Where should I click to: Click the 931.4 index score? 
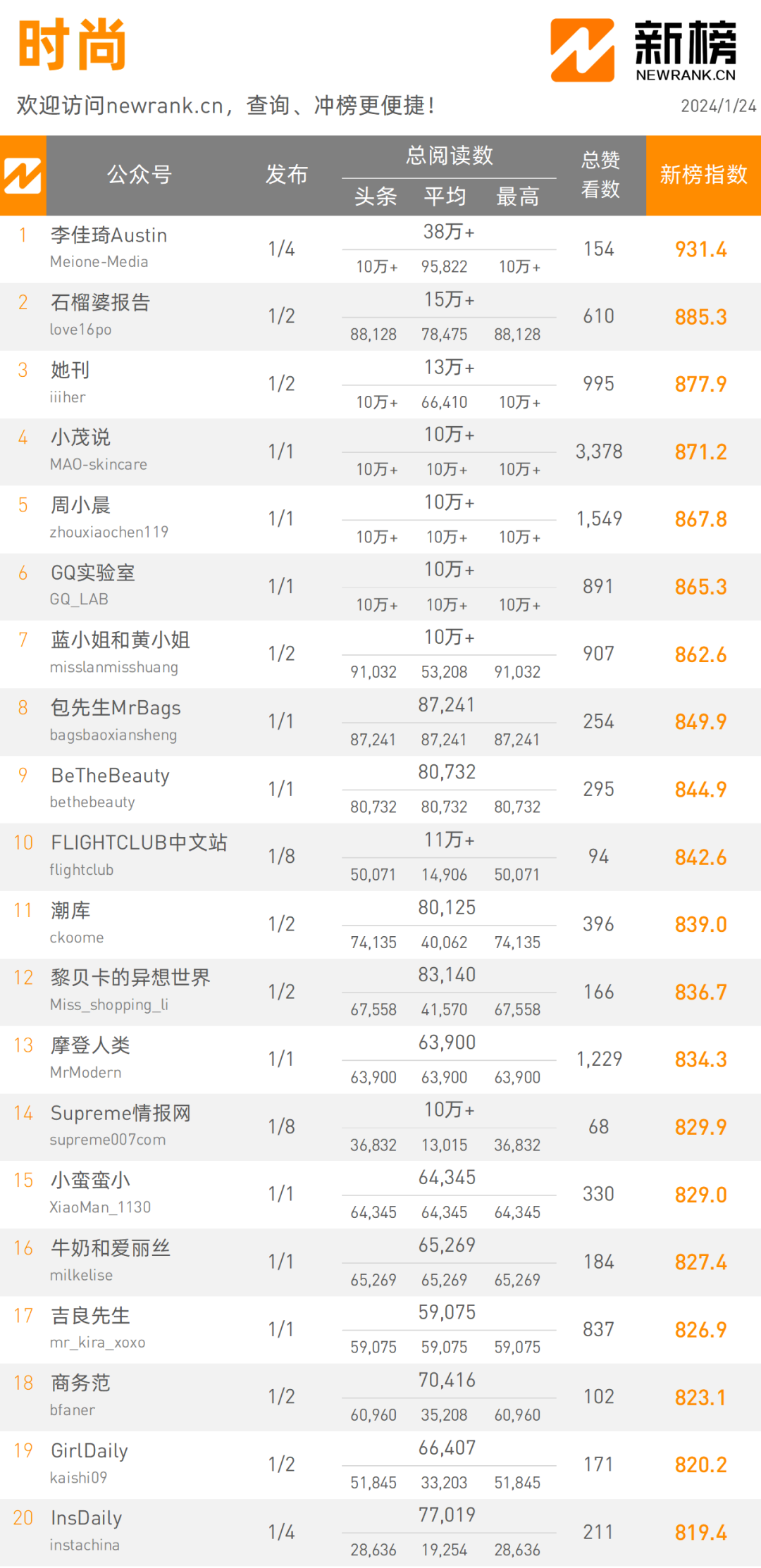pyautogui.click(x=701, y=249)
